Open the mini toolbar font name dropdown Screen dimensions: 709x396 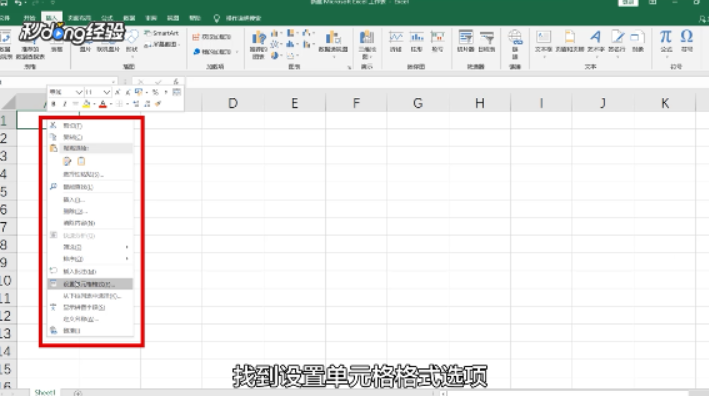pyautogui.click(x=79, y=92)
